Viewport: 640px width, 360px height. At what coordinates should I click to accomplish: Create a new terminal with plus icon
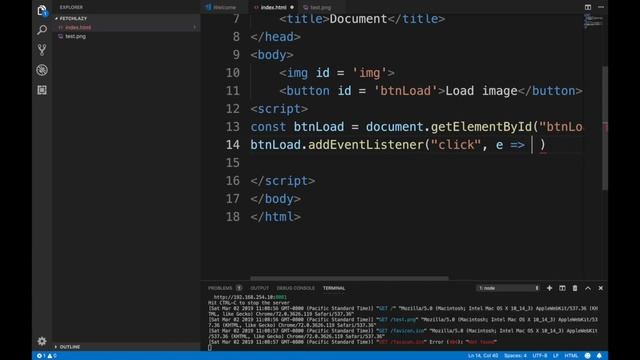click(549, 288)
